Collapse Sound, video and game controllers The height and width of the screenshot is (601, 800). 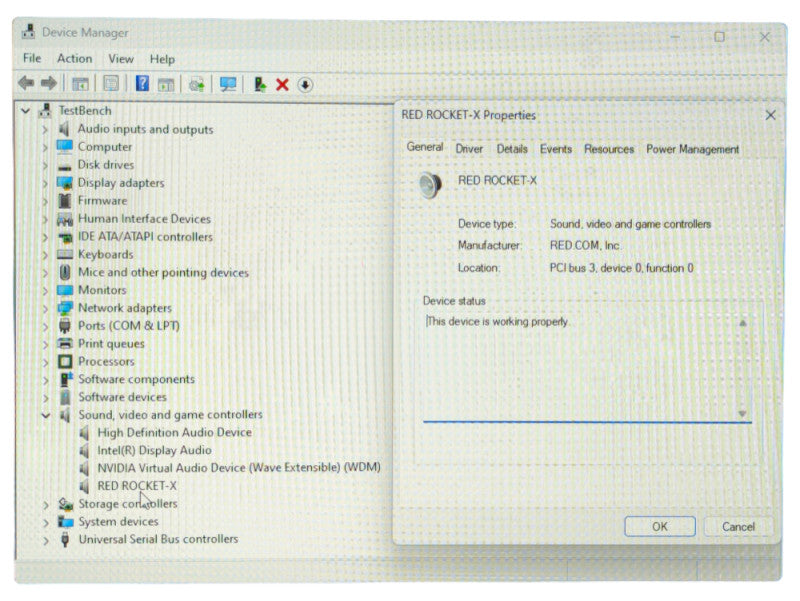(x=46, y=415)
